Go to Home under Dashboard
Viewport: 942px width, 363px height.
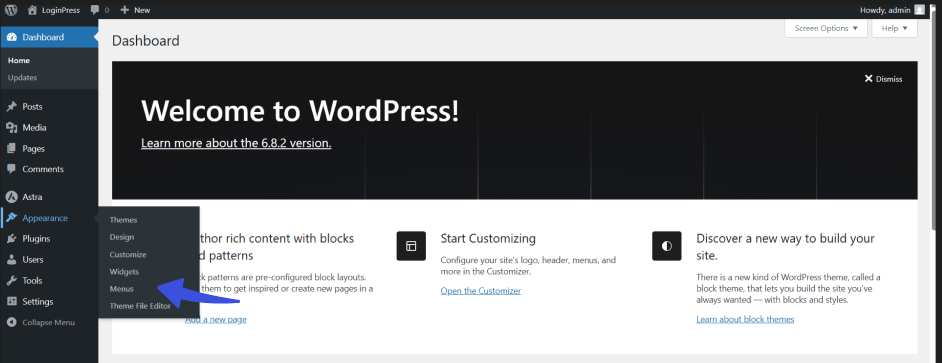[x=19, y=61]
